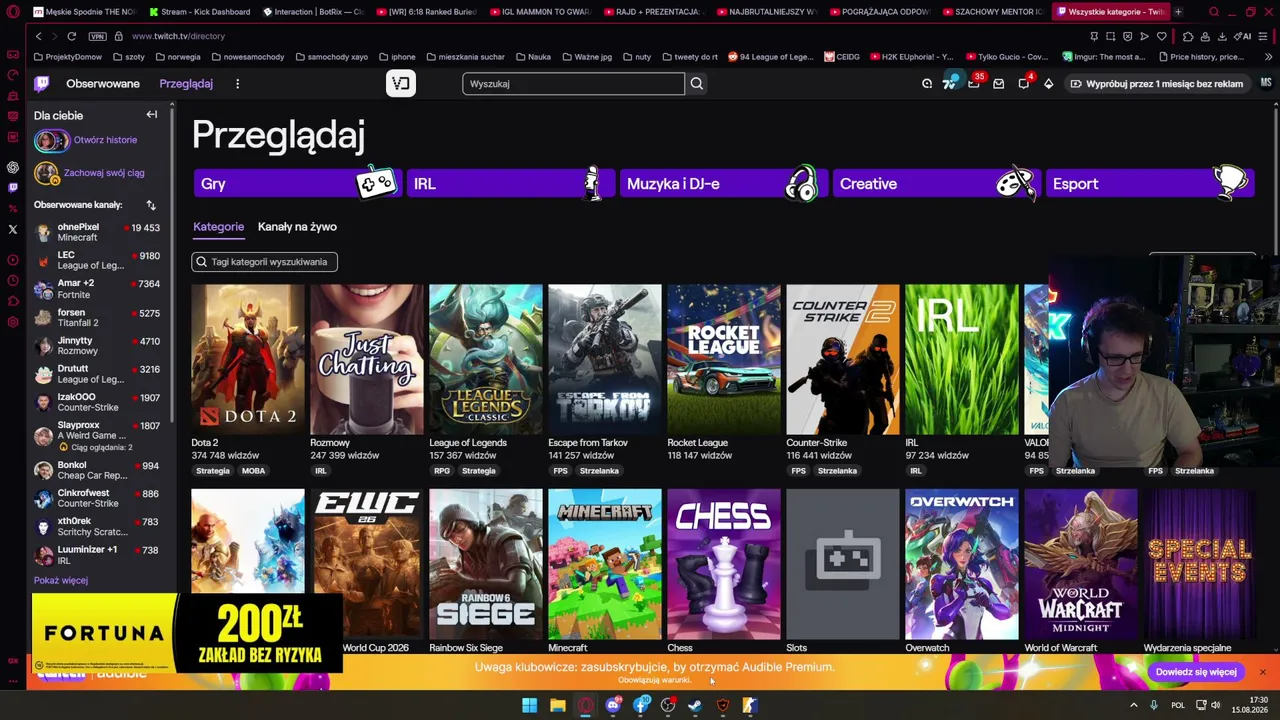Screen dimensions: 1280x720
Task: Open the Twitch home logo
Action: 41,84
